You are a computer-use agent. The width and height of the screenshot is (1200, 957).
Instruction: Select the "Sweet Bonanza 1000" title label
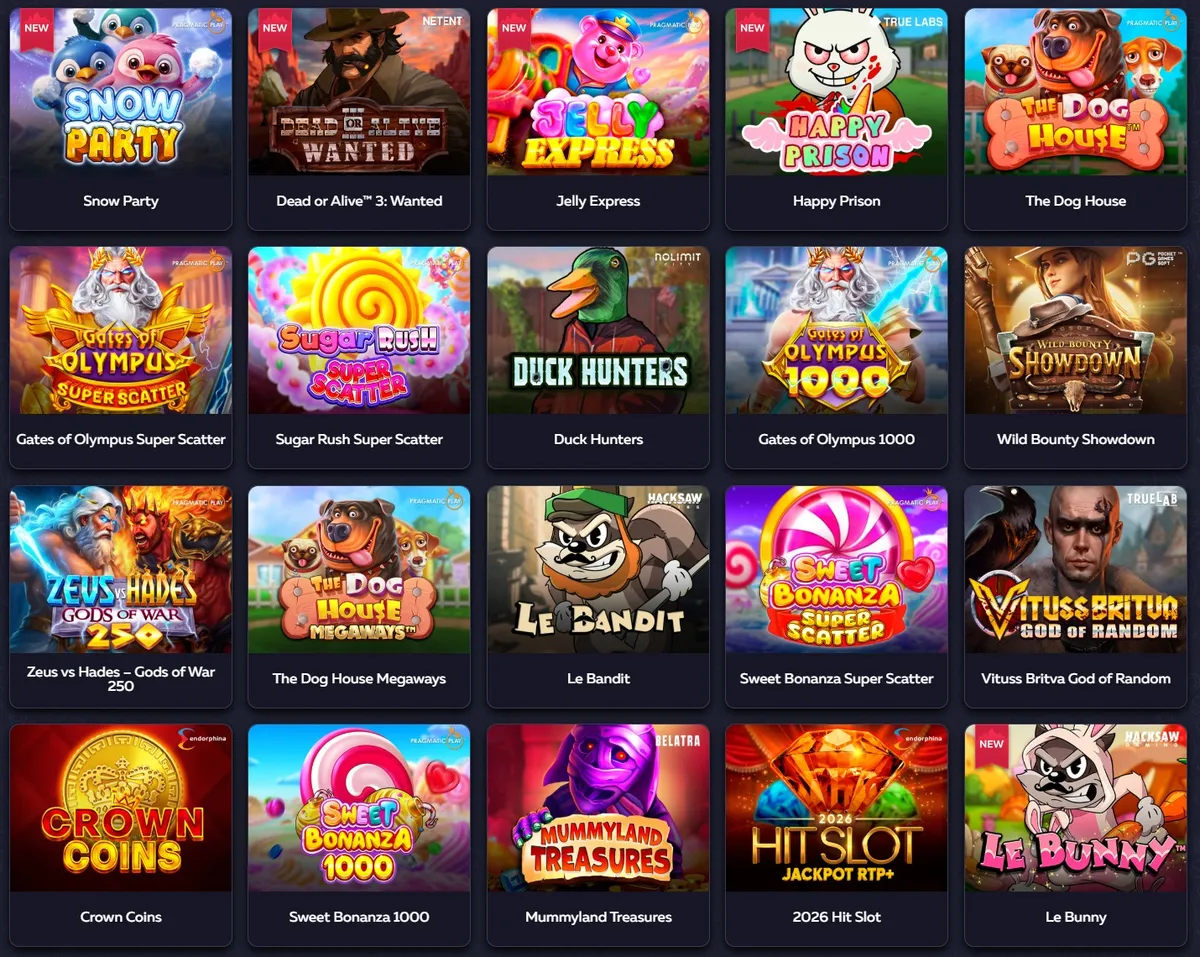tap(359, 917)
